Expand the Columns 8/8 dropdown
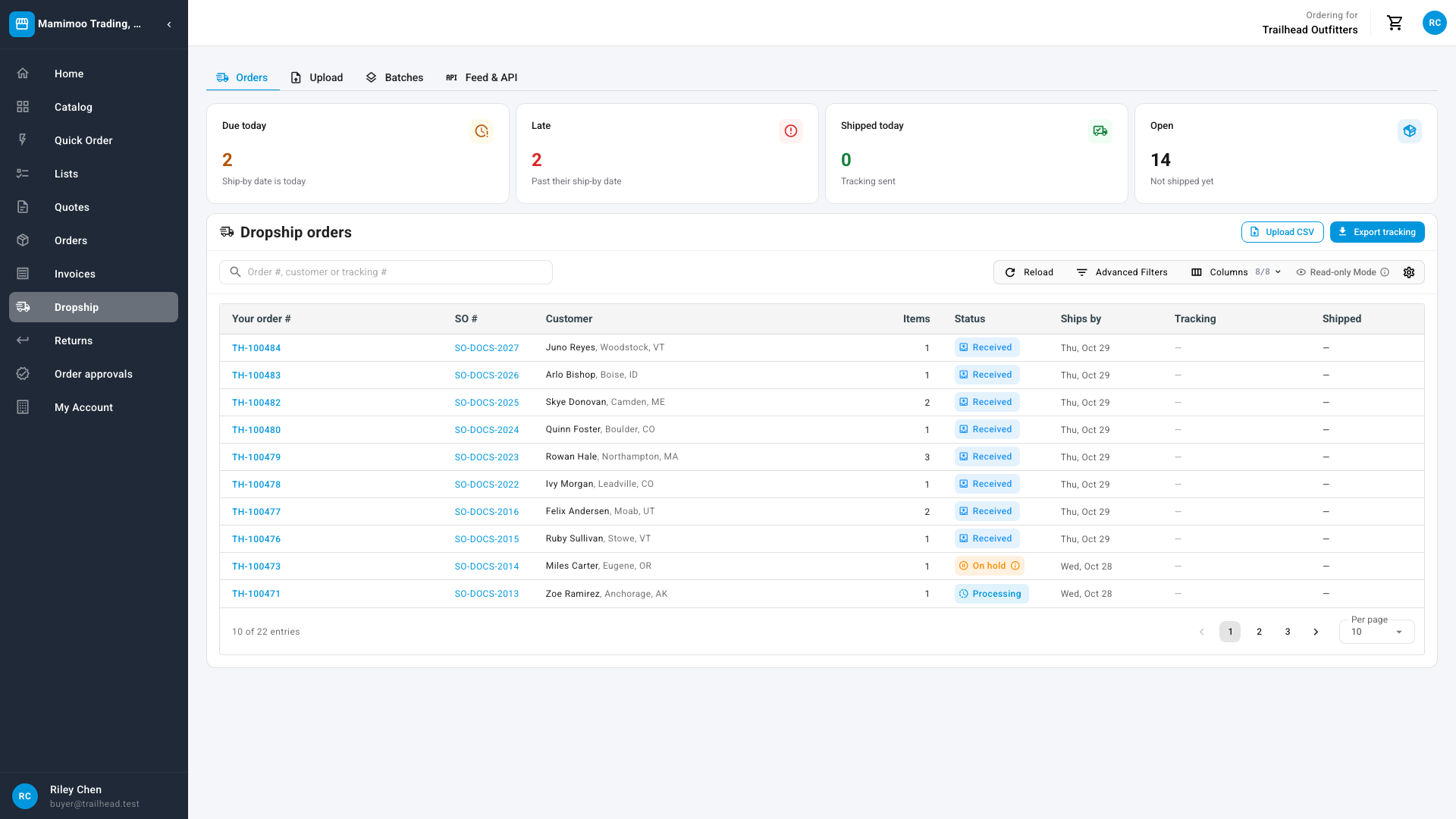This screenshot has height=819, width=1456. [1236, 272]
